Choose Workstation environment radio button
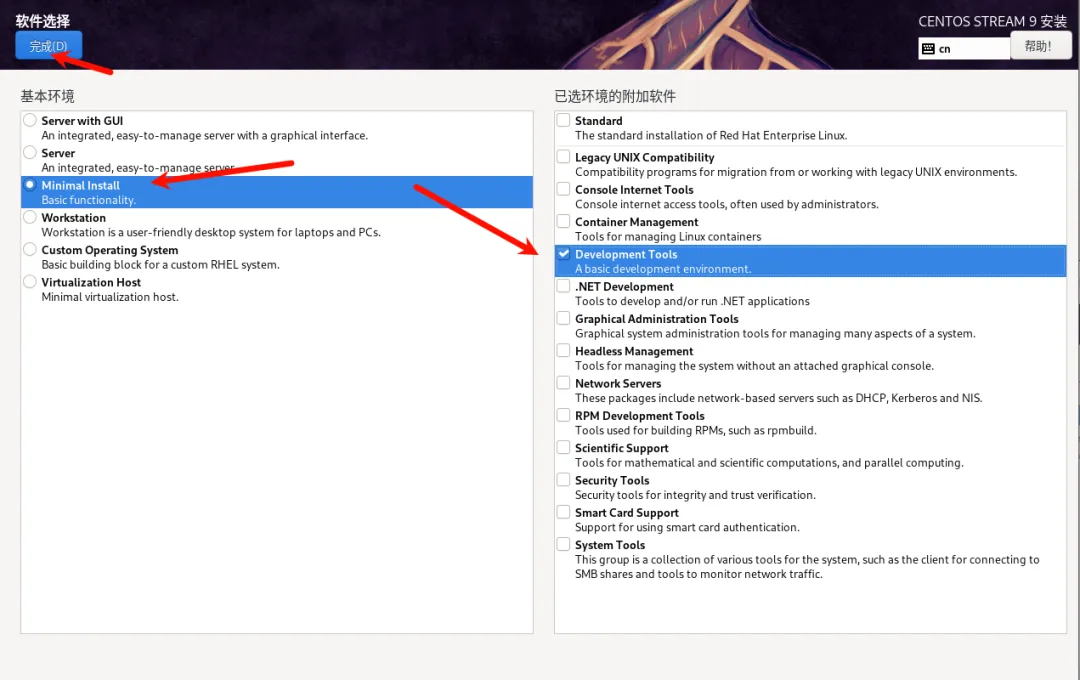 pyautogui.click(x=30, y=217)
